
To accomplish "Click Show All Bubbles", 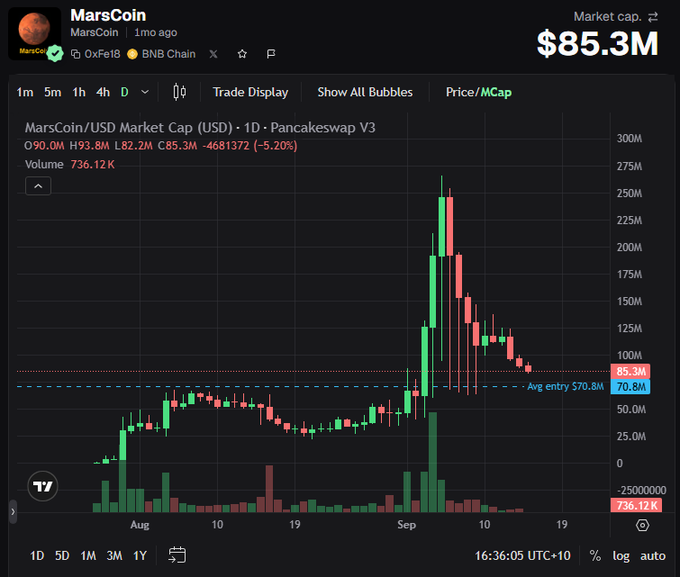I will [365, 92].
